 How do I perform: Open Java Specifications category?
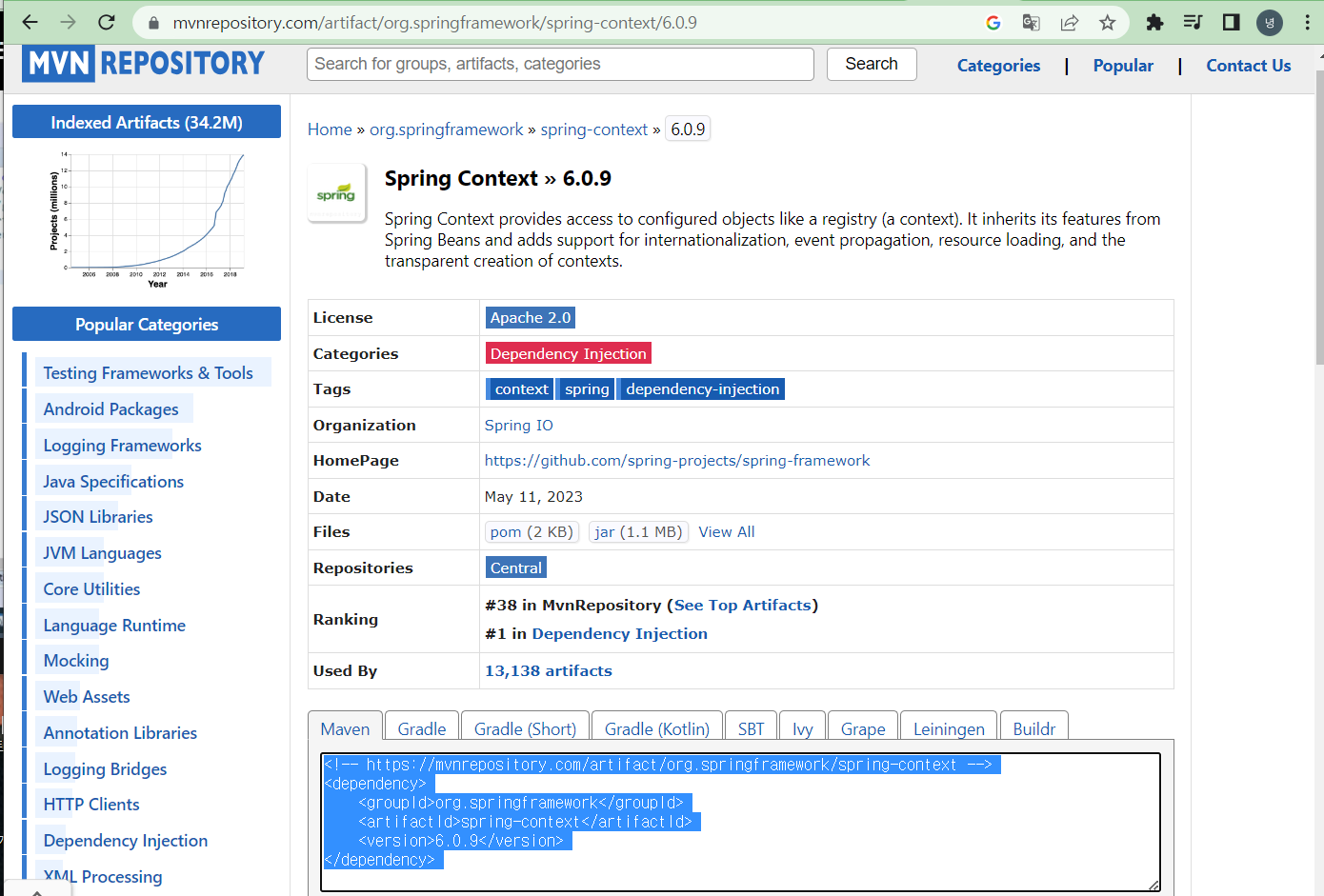pos(113,482)
